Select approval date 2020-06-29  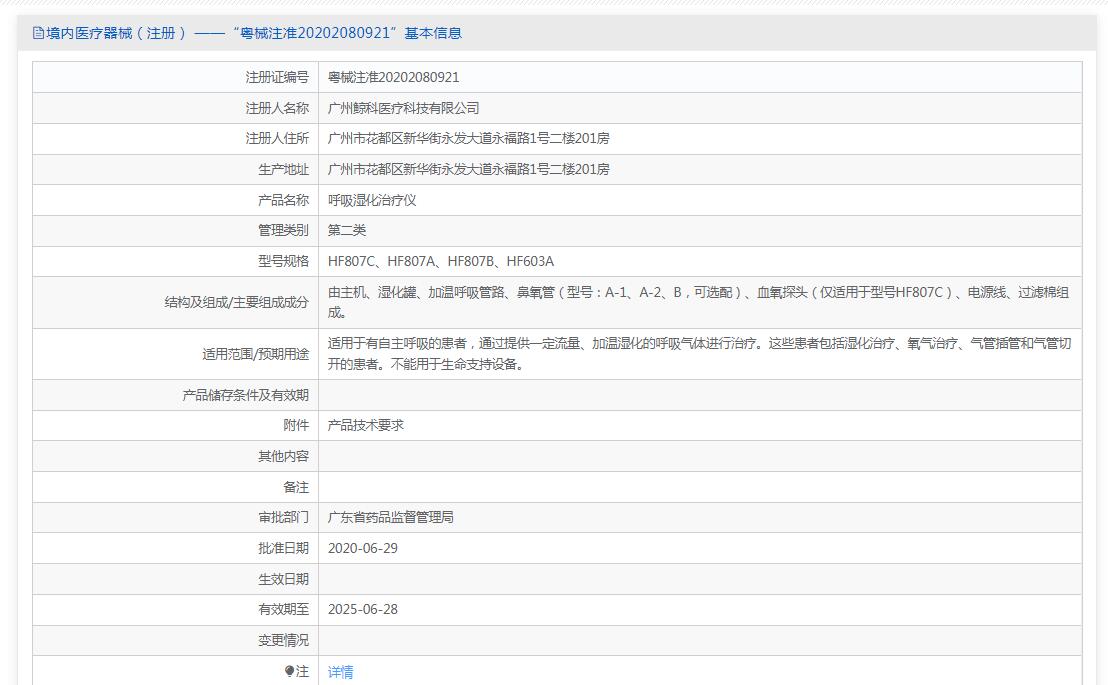click(363, 549)
